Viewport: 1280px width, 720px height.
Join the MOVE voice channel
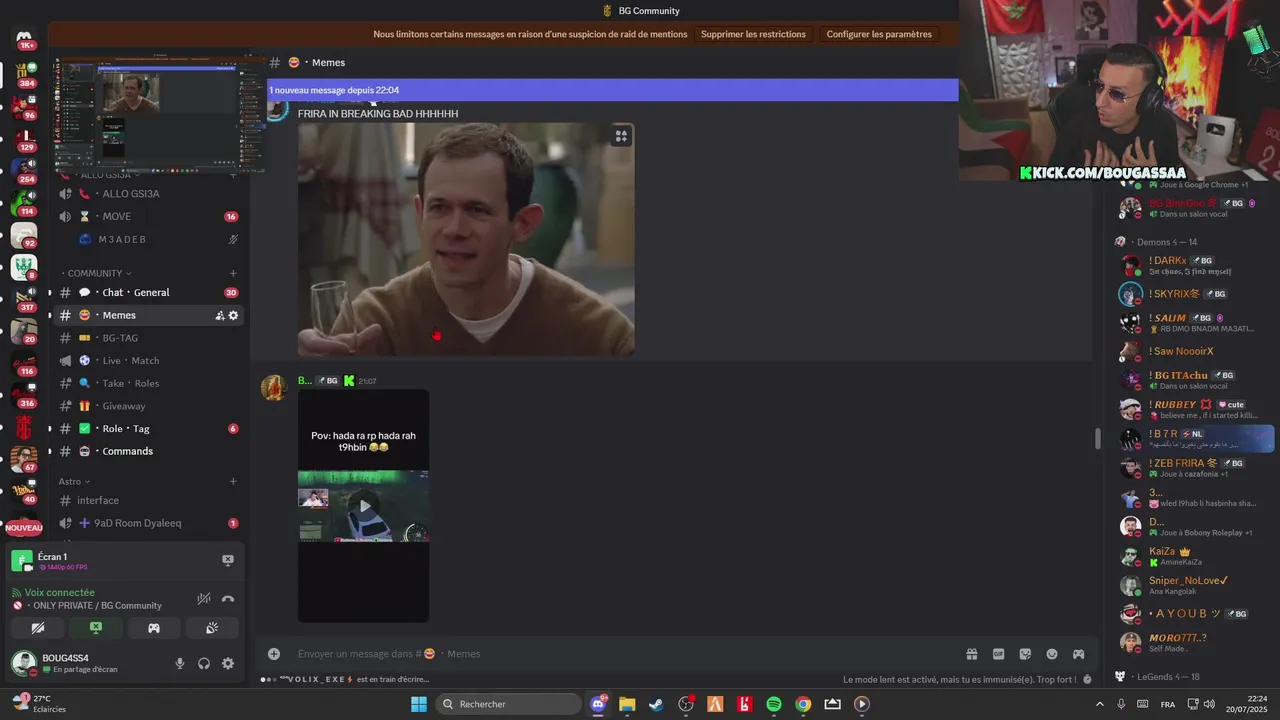(x=148, y=216)
